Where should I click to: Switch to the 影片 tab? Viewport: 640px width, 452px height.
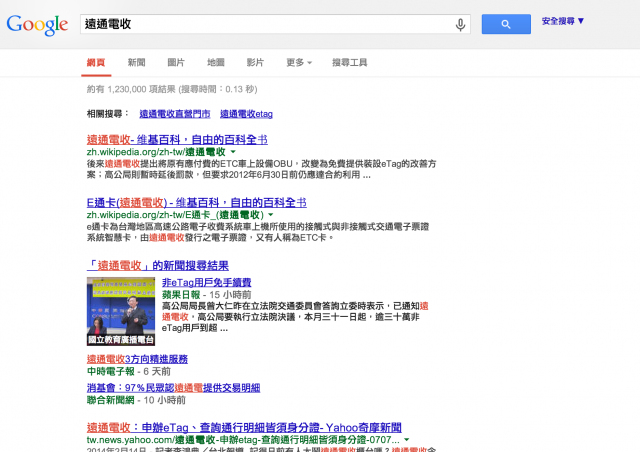pyautogui.click(x=255, y=62)
